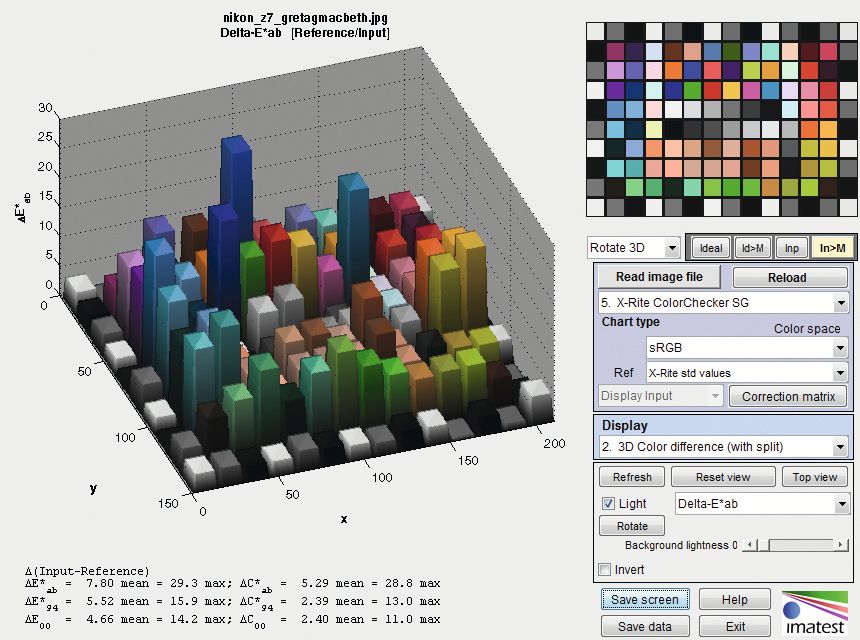Switch to Top view
Viewport: 860px width, 640px height.
pos(814,477)
